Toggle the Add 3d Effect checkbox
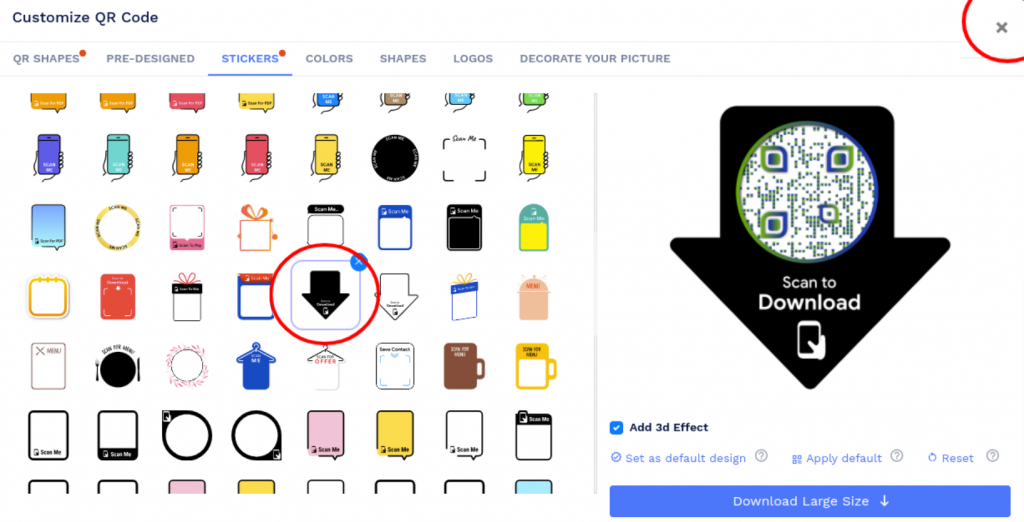Image resolution: width=1024 pixels, height=522 pixels. point(616,427)
